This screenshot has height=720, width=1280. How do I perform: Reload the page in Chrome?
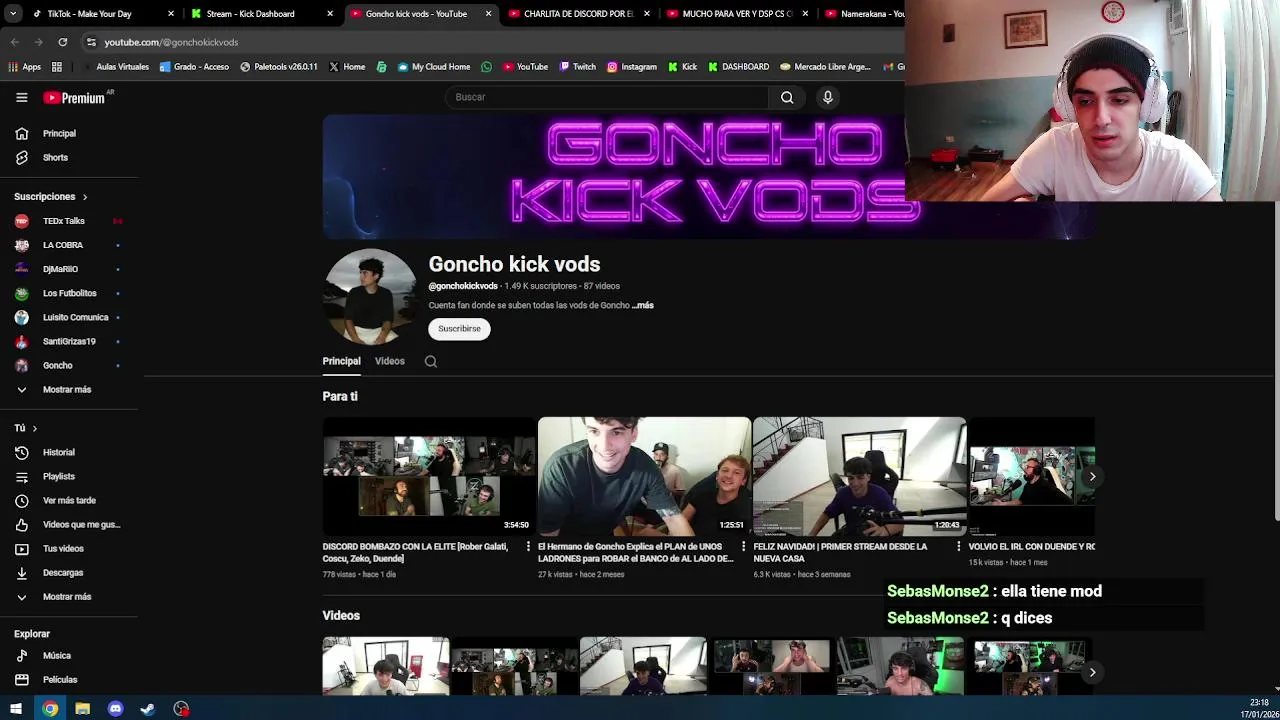[62, 42]
